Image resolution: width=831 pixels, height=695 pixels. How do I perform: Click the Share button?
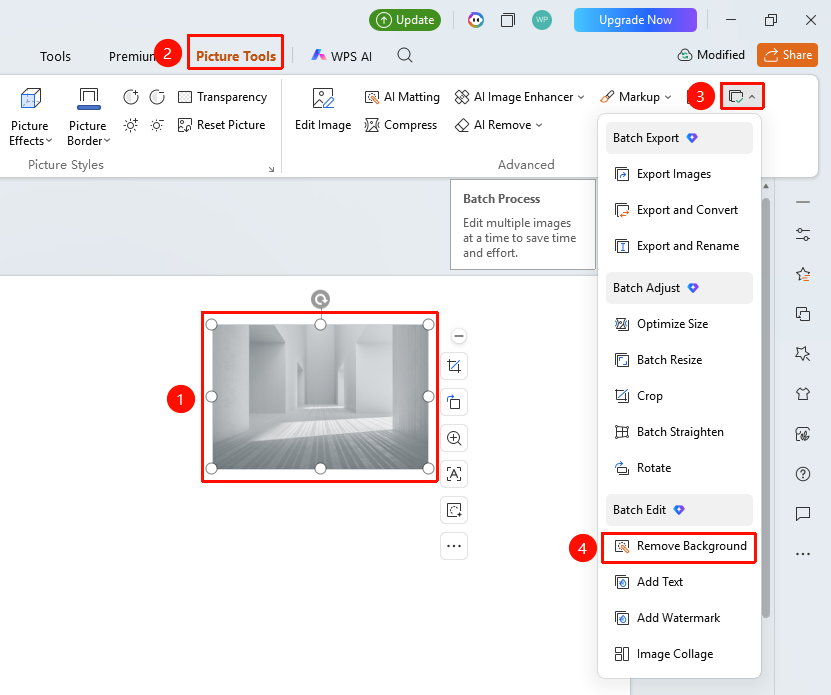(787, 55)
